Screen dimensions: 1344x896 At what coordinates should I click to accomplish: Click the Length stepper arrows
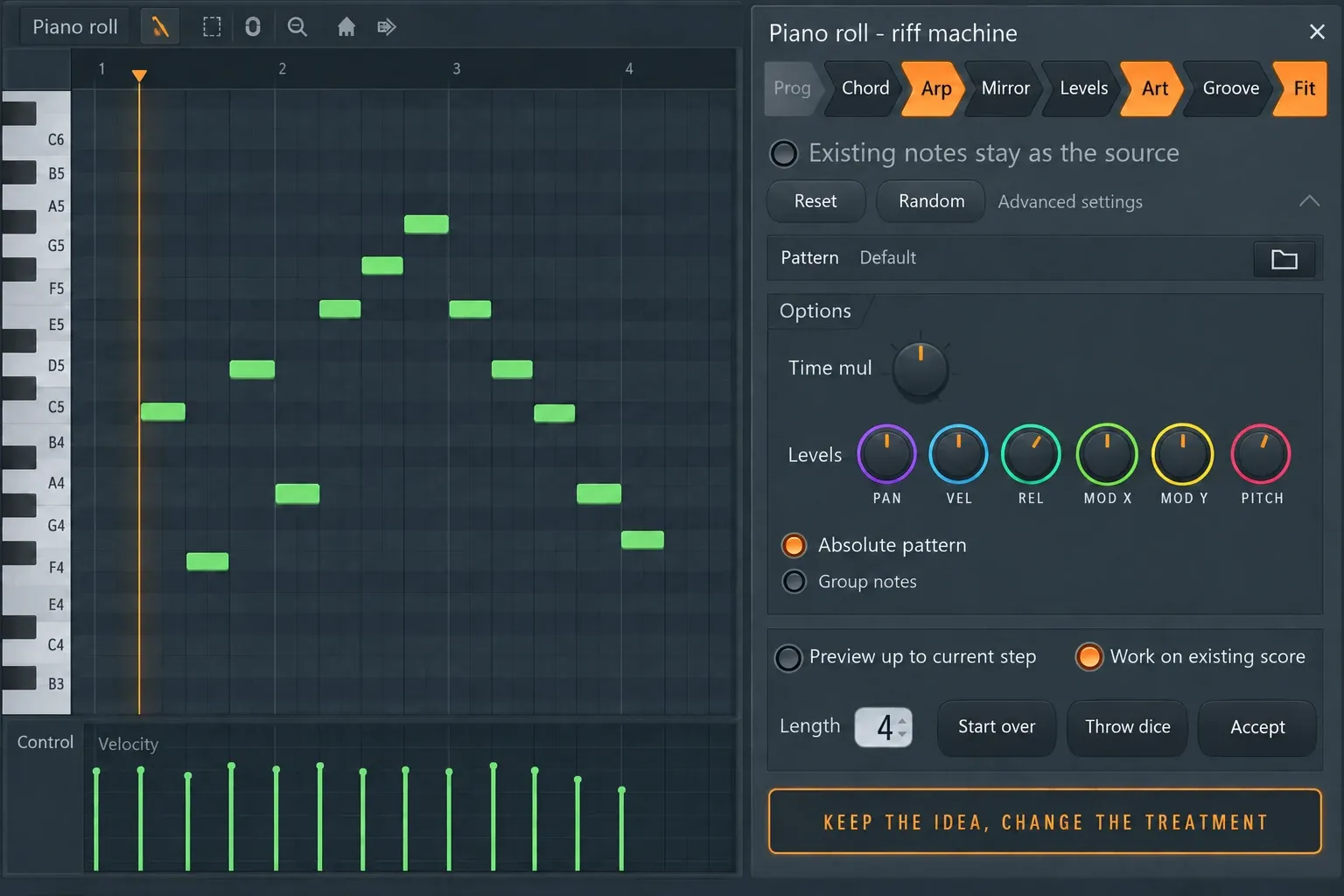click(x=902, y=727)
